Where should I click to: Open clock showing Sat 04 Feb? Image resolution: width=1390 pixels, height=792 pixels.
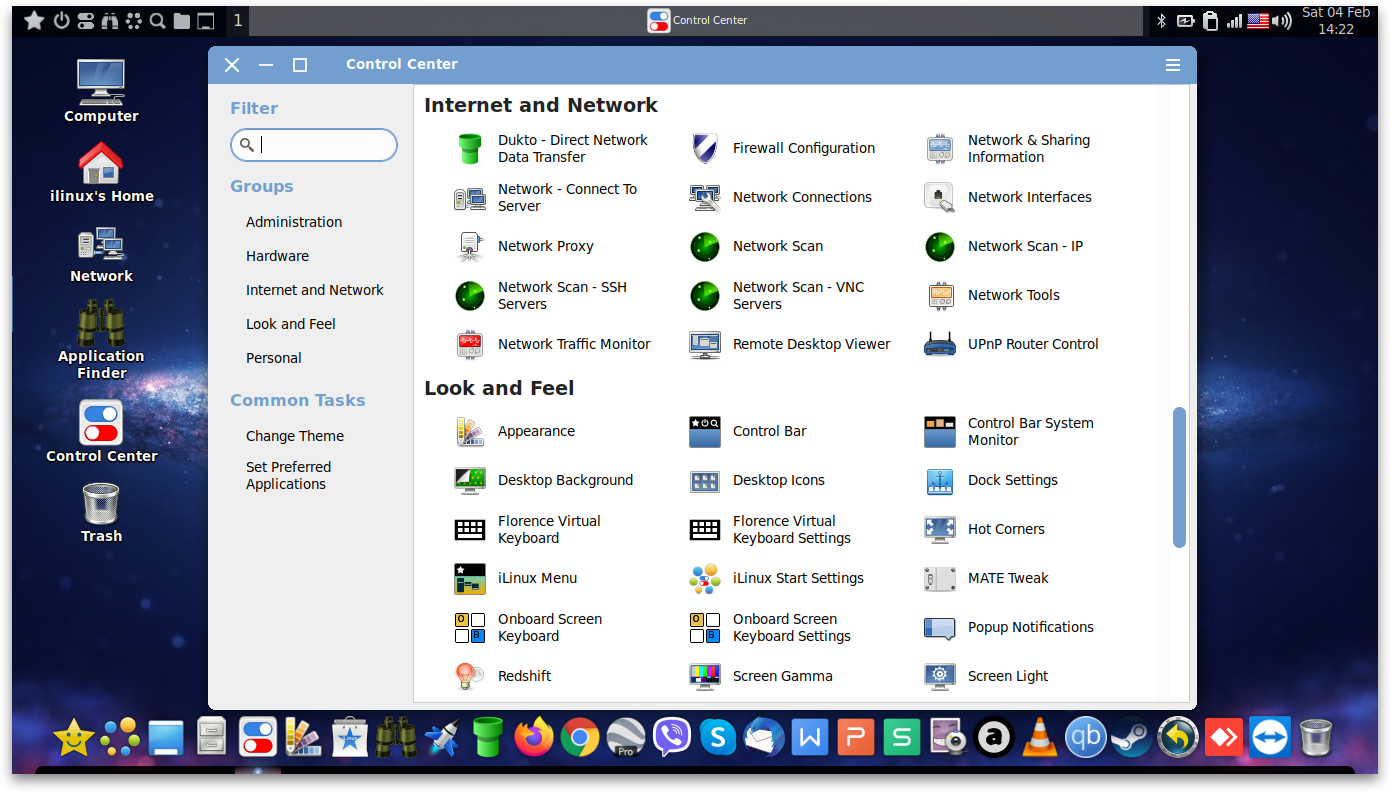pos(1336,21)
